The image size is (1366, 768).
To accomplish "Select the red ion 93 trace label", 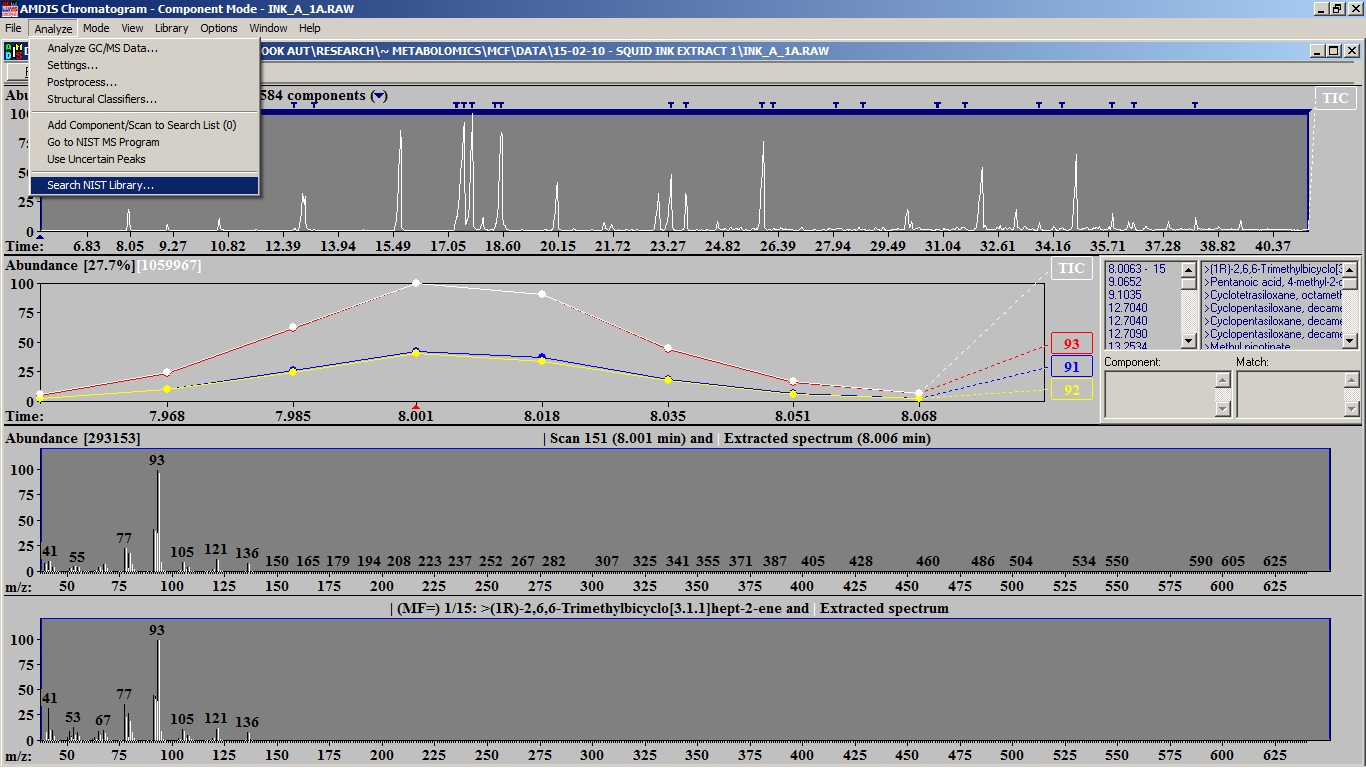I will point(1071,344).
